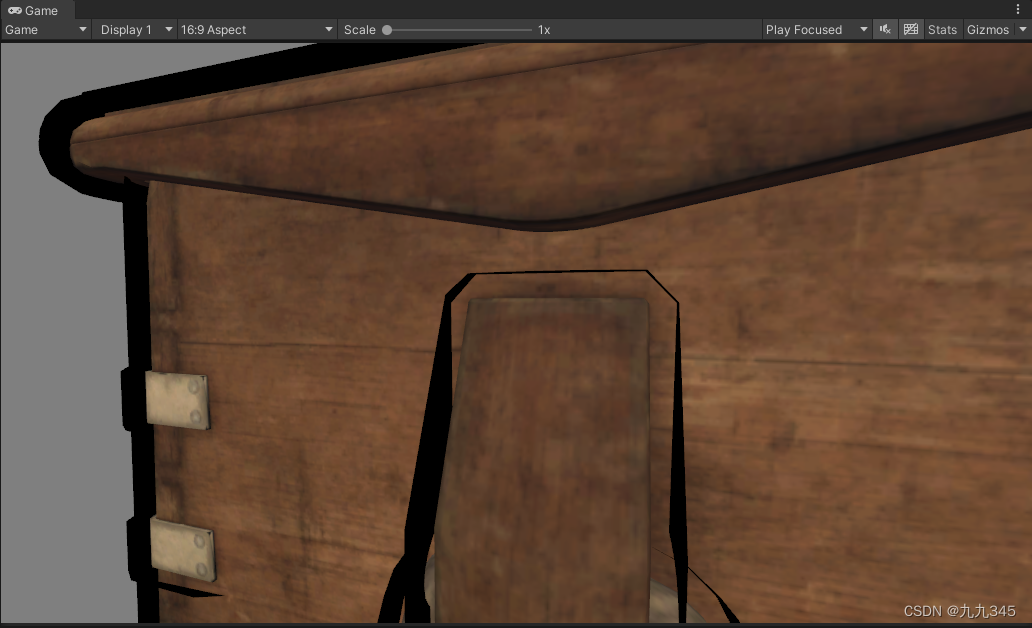
Task: Toggle the Gizmos button
Action: click(987, 30)
